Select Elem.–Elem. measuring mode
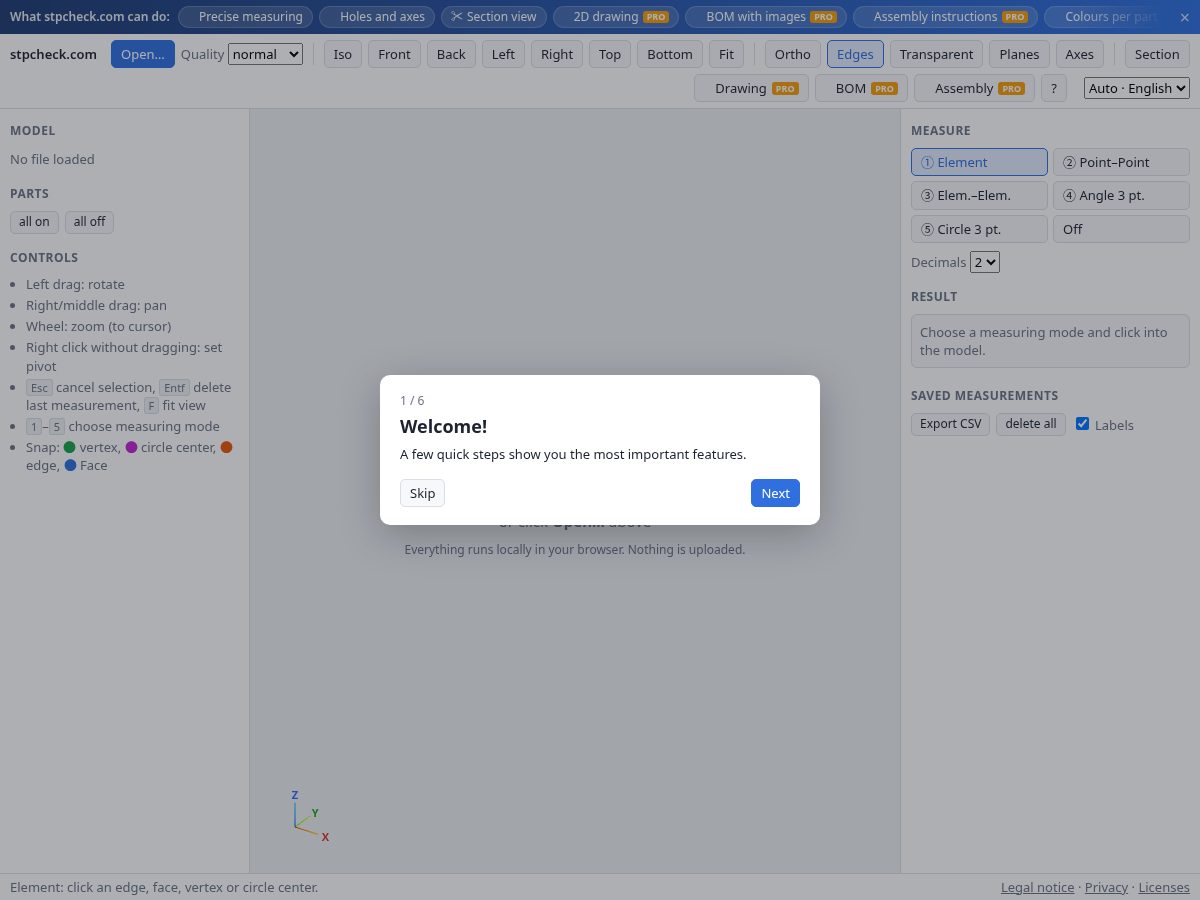The width and height of the screenshot is (1200, 900). pos(979,195)
